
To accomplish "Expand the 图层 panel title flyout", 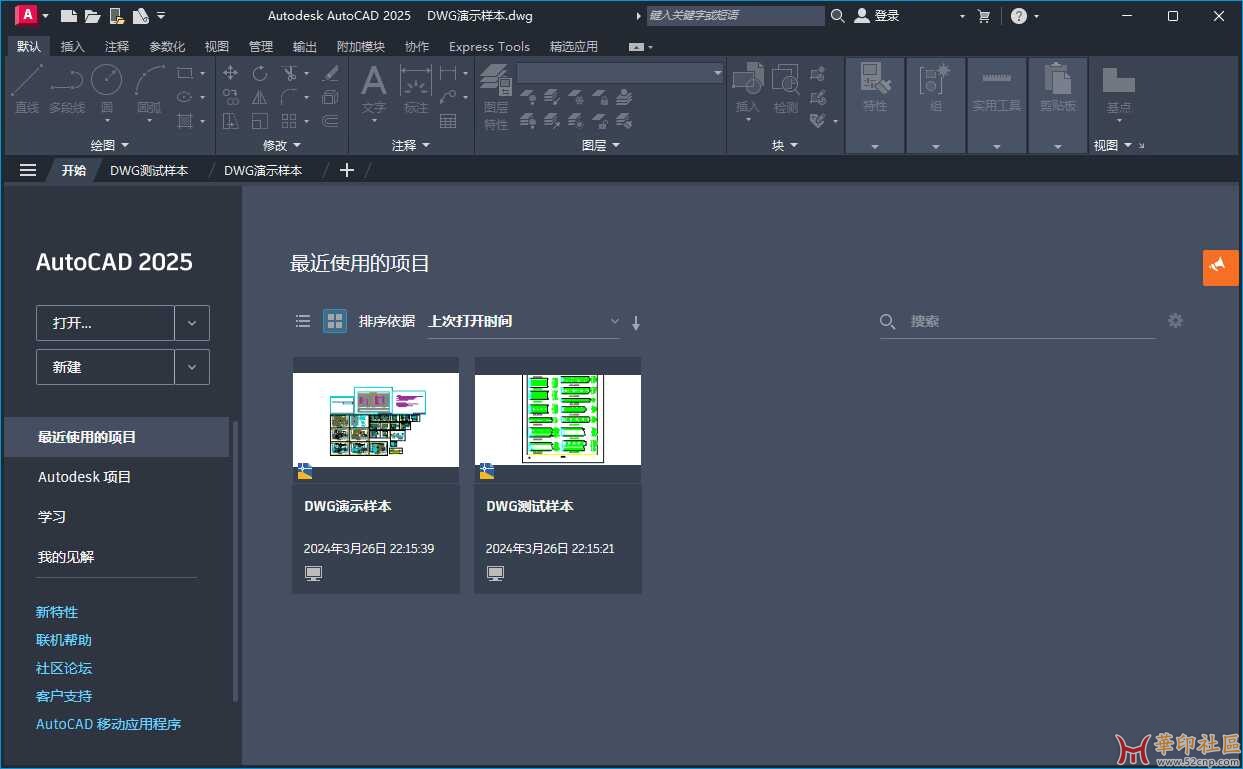I will 600,145.
